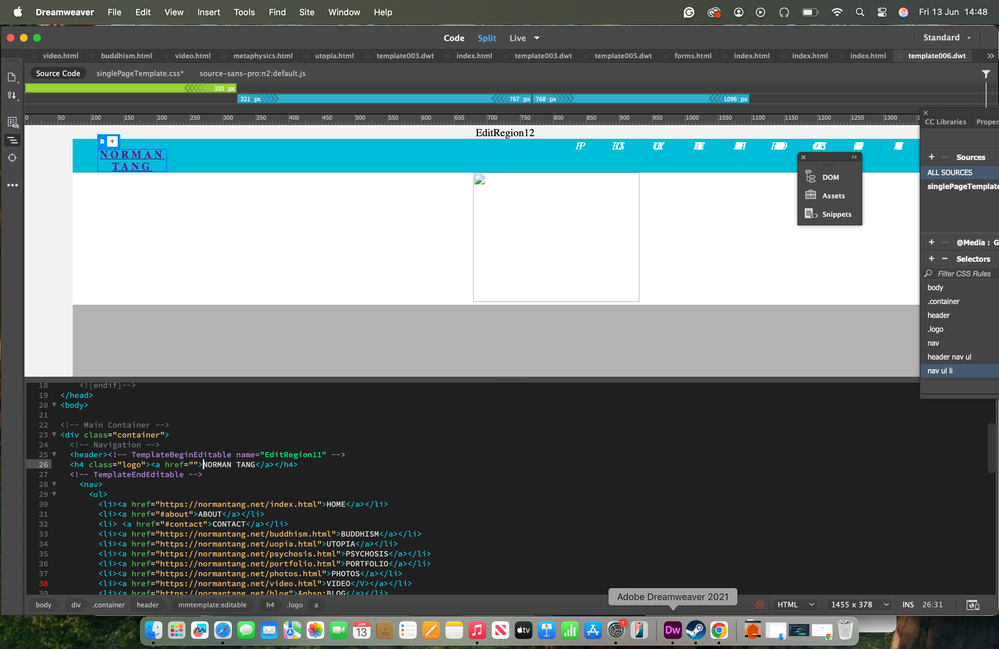Collapse the header tag at line 25
Viewport: 999px width, 649px height.
pos(54,455)
